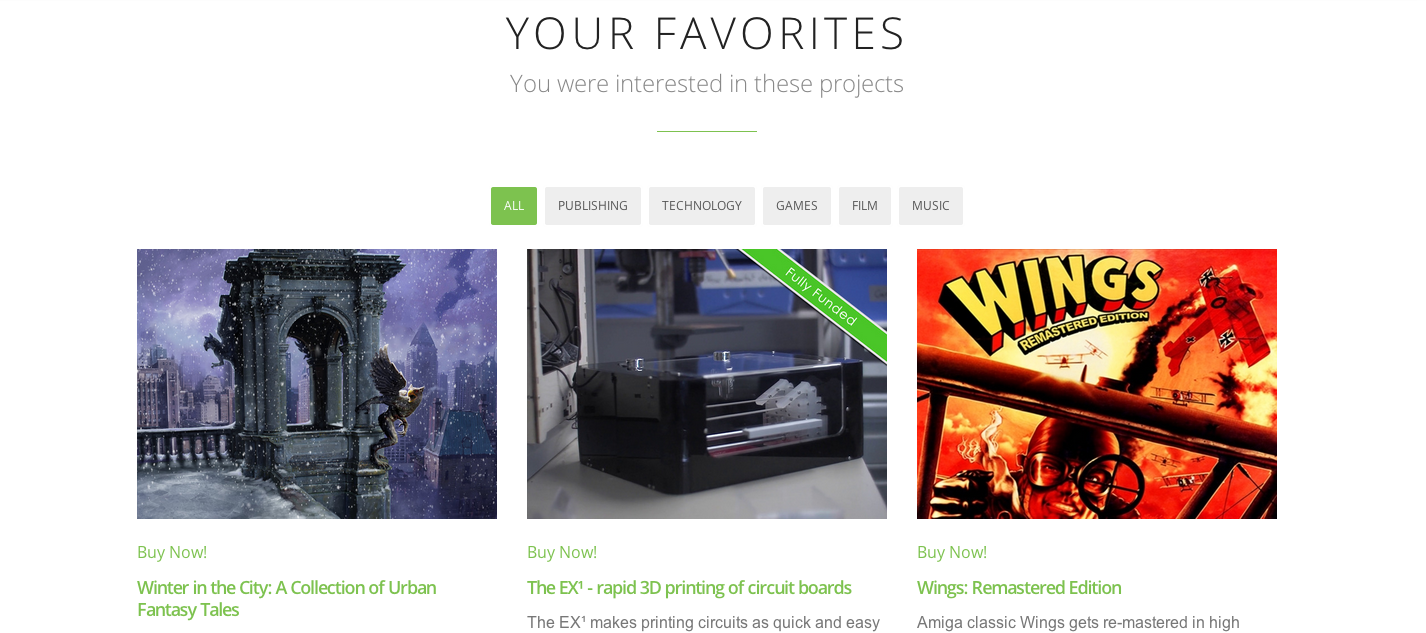Click the YOUR FAVORITES heading
The image size is (1426, 633).
[x=706, y=32]
